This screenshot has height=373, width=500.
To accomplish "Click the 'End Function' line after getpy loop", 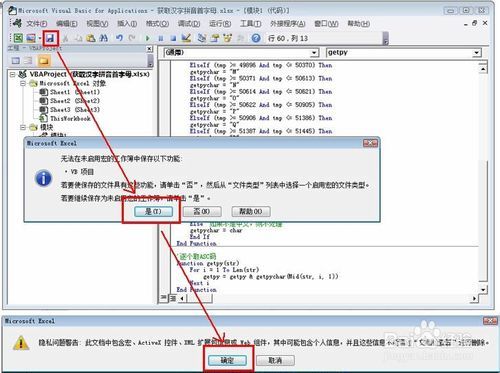I will click(x=196, y=290).
